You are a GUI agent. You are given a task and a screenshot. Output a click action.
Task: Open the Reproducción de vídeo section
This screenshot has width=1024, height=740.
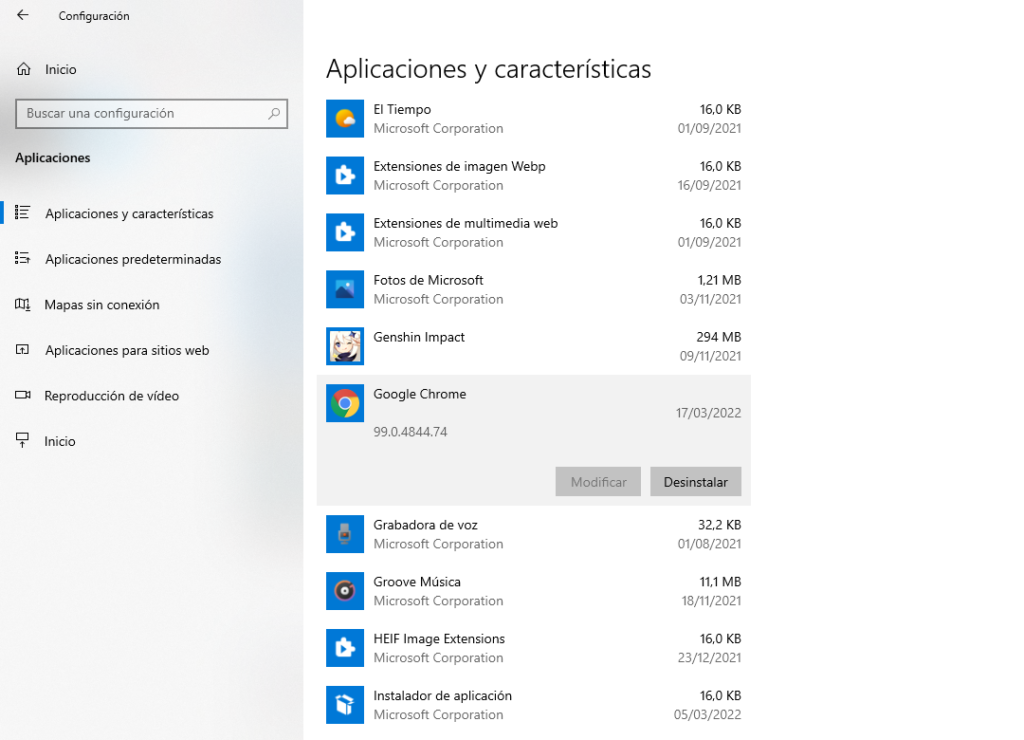112,396
